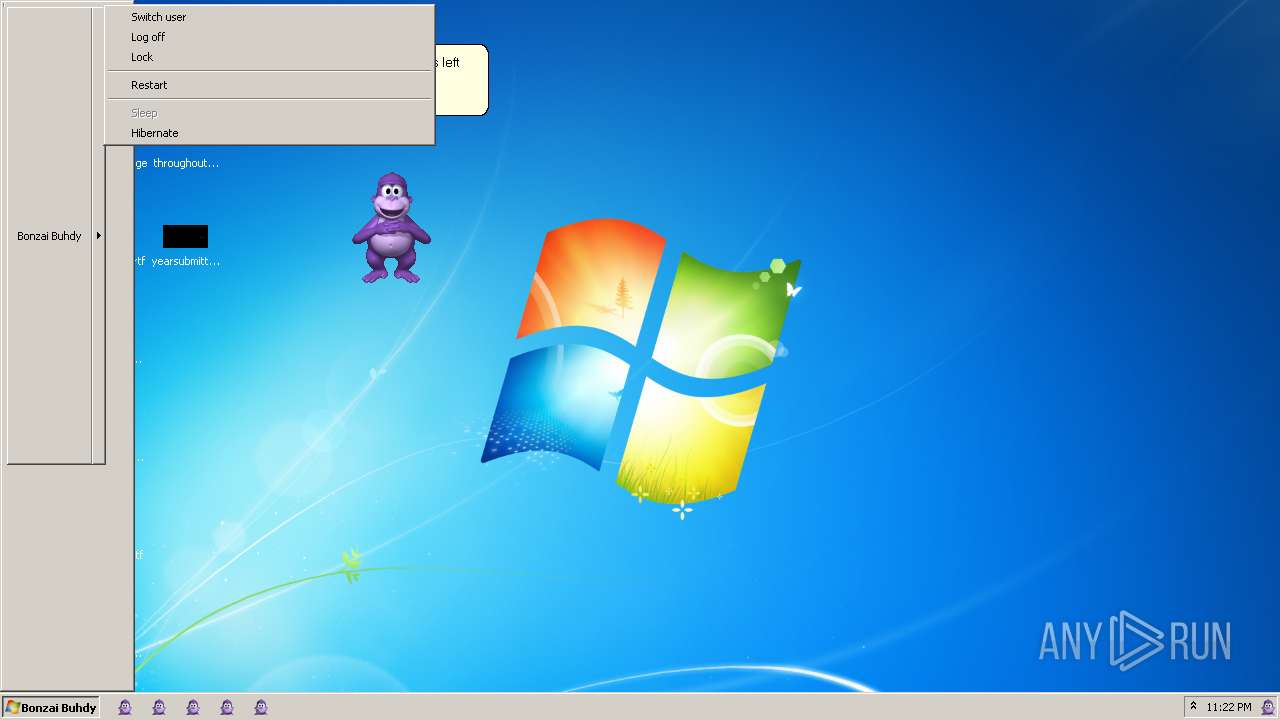Show hidden tray icons with the chevron
This screenshot has height=720, width=1280.
(1193, 706)
